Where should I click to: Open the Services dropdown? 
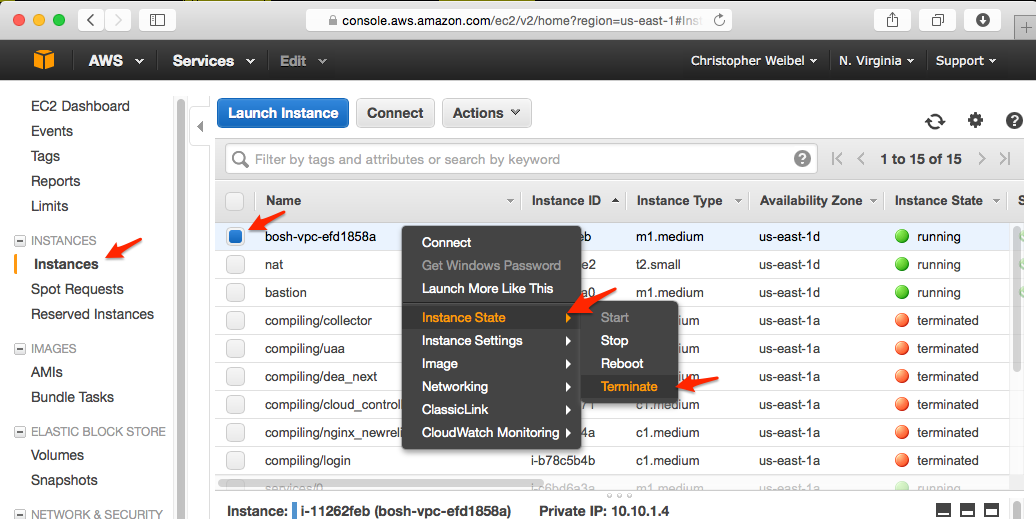(213, 61)
